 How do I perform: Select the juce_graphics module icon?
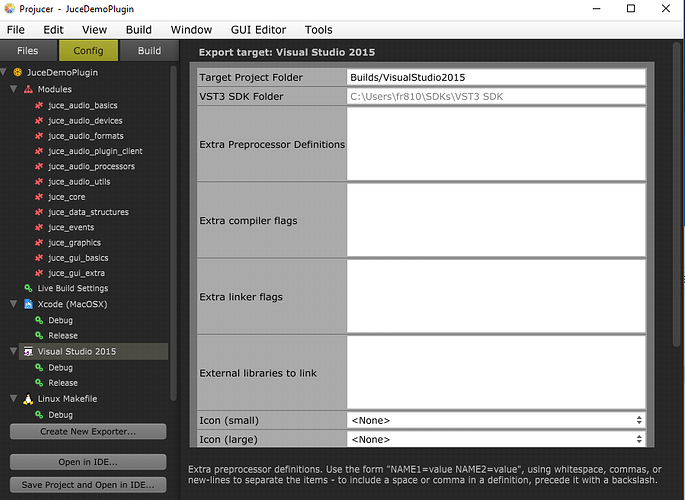coord(39,243)
